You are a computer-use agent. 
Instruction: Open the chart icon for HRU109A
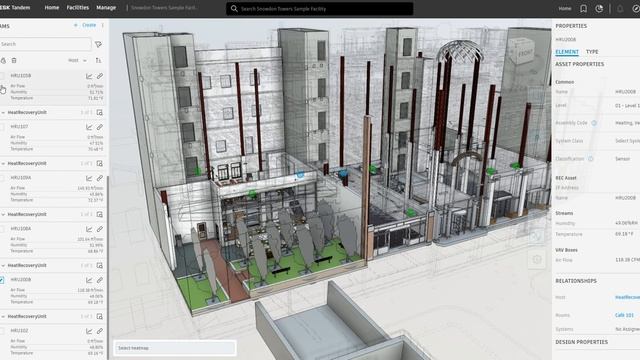(x=89, y=178)
